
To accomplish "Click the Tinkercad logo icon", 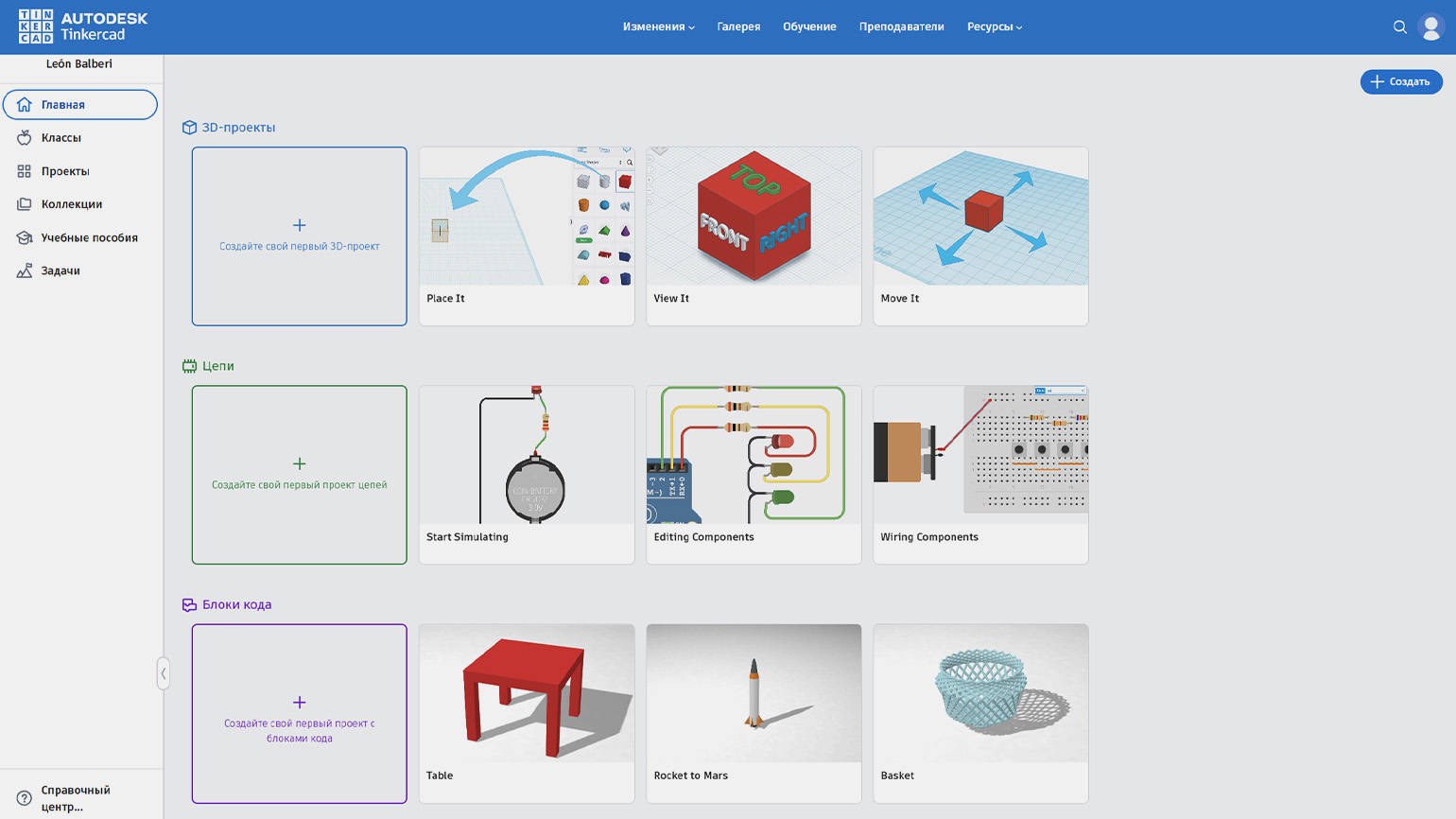I will pyautogui.click(x=36, y=26).
